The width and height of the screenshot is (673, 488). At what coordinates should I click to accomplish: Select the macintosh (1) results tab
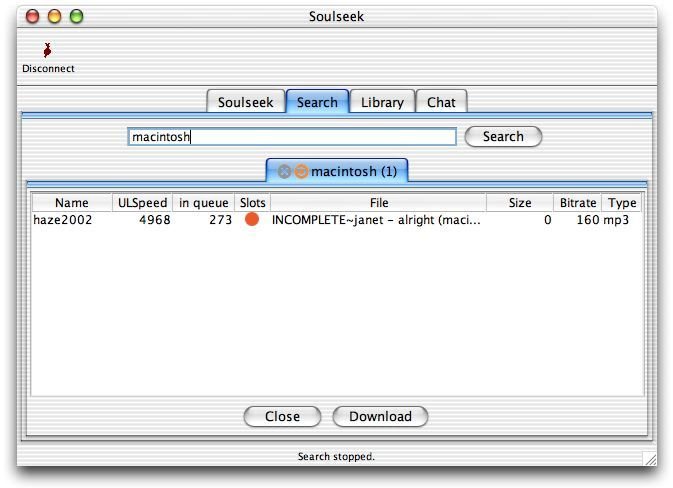337,171
